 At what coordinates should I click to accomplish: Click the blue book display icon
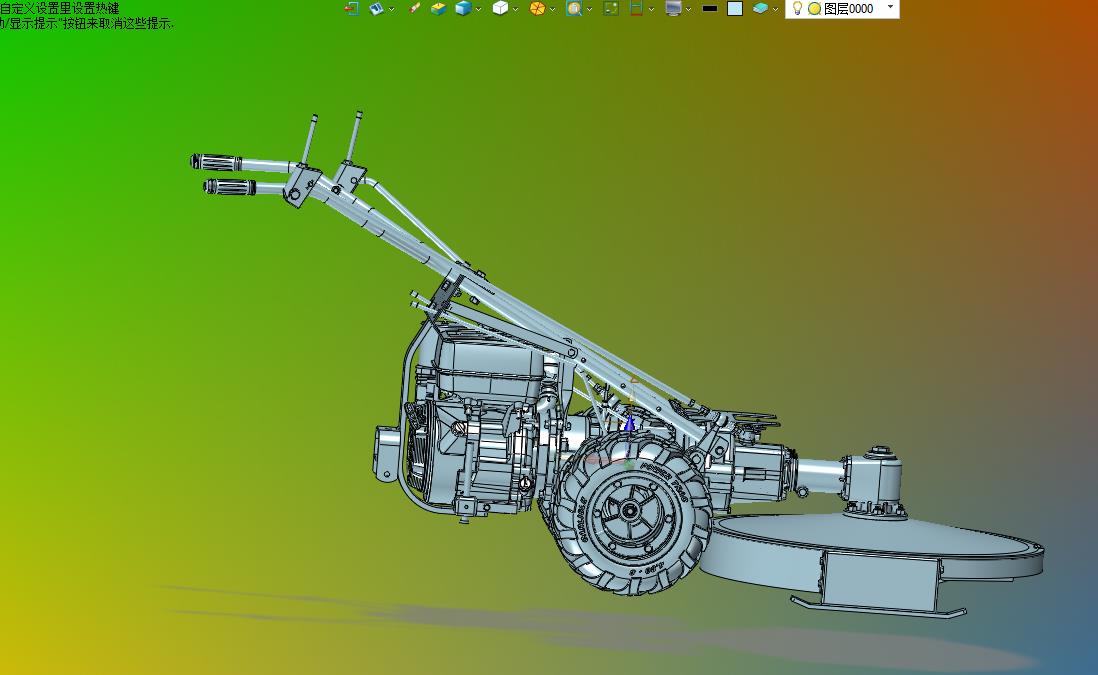point(377,8)
